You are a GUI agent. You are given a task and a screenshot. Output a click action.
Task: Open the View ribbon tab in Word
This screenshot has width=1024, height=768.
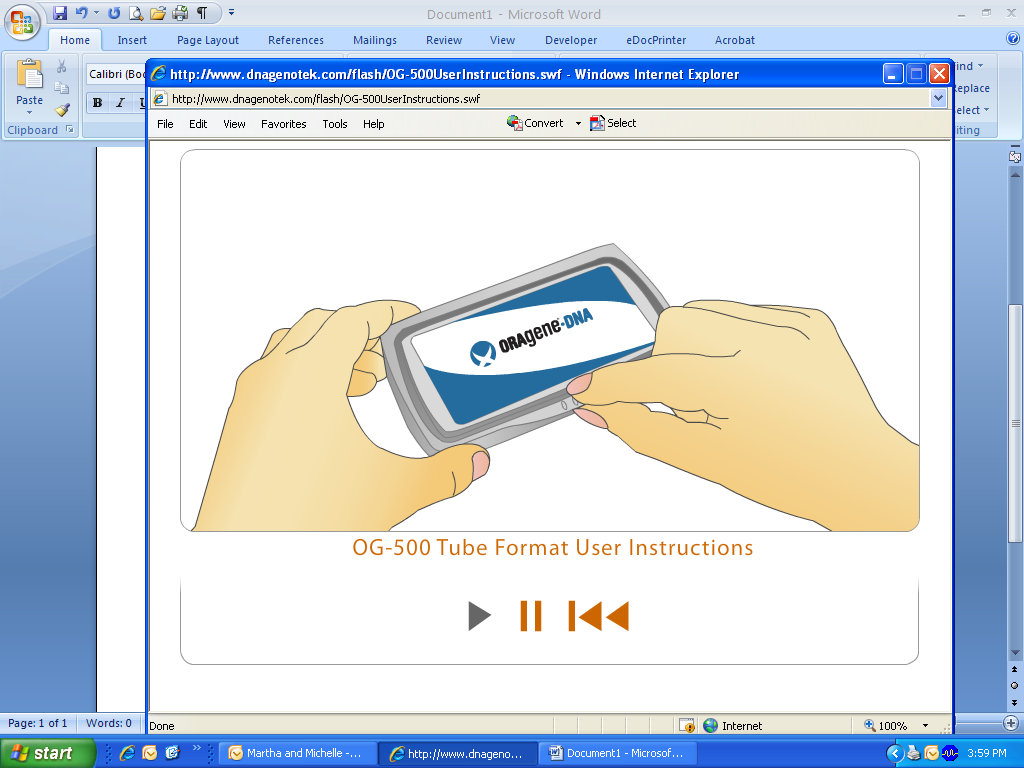[502, 40]
